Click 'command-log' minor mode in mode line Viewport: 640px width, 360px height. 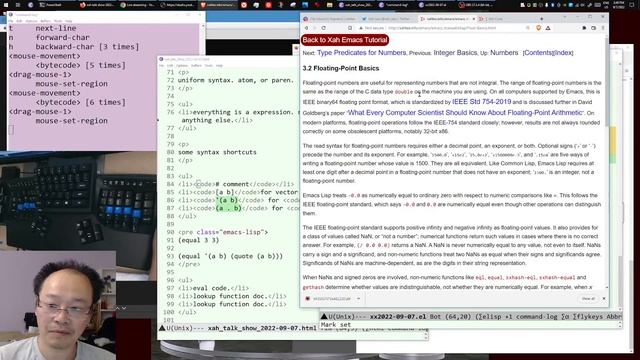[x=536, y=316]
